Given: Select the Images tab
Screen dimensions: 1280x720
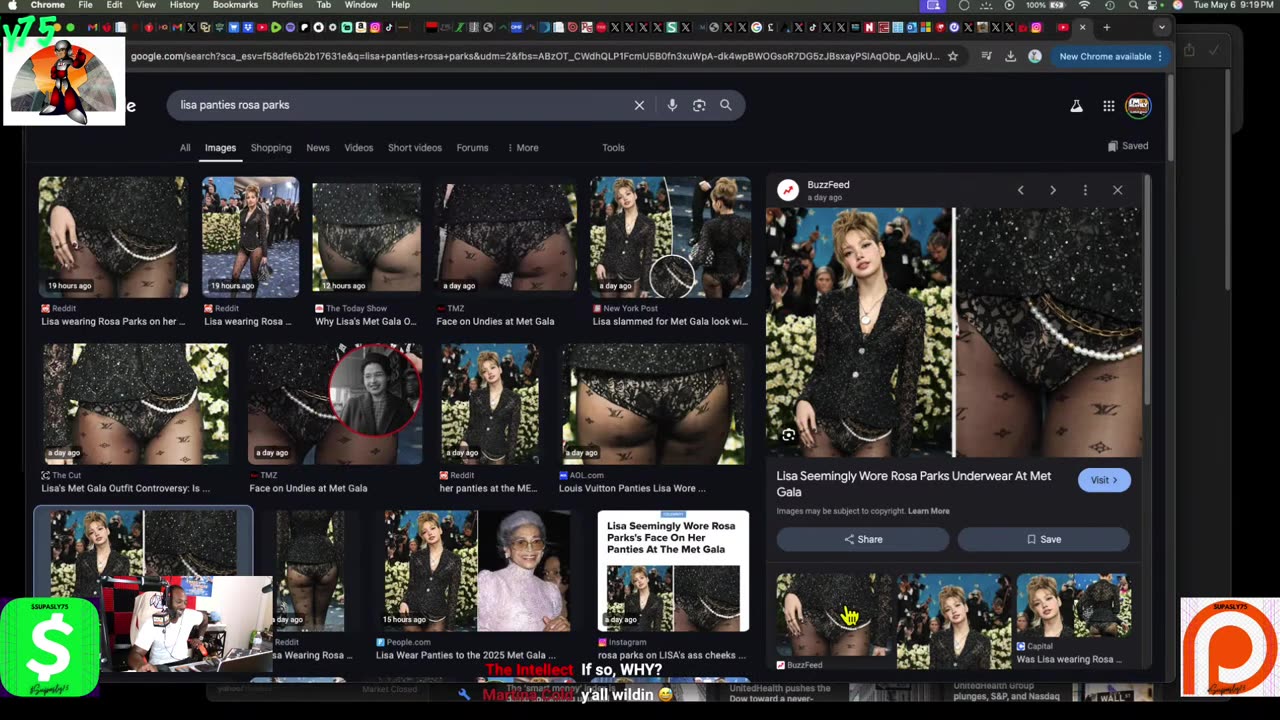Looking at the screenshot, I should coord(220,148).
